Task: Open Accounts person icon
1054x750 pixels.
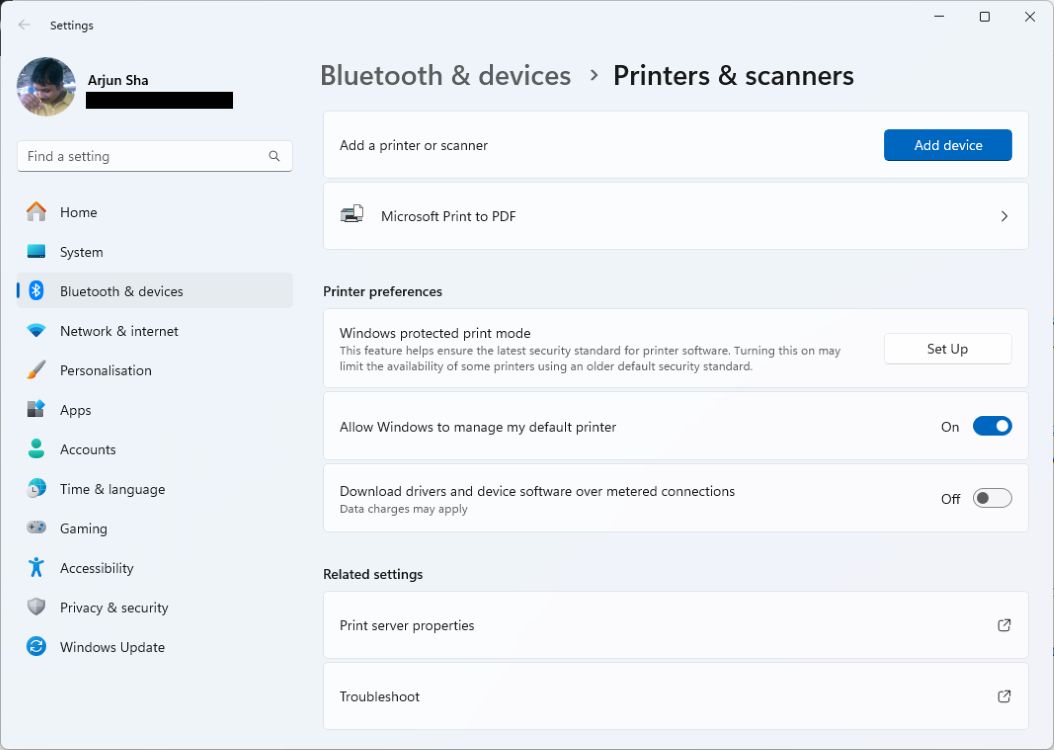Action: pos(37,449)
